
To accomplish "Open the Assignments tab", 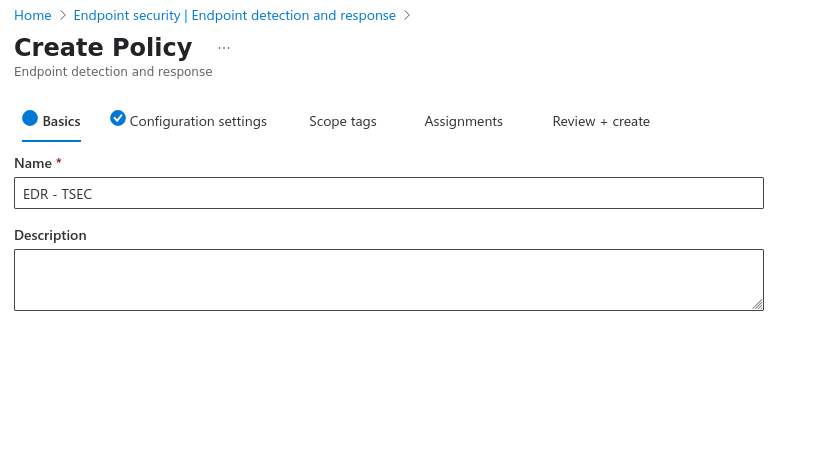I will point(463,121).
